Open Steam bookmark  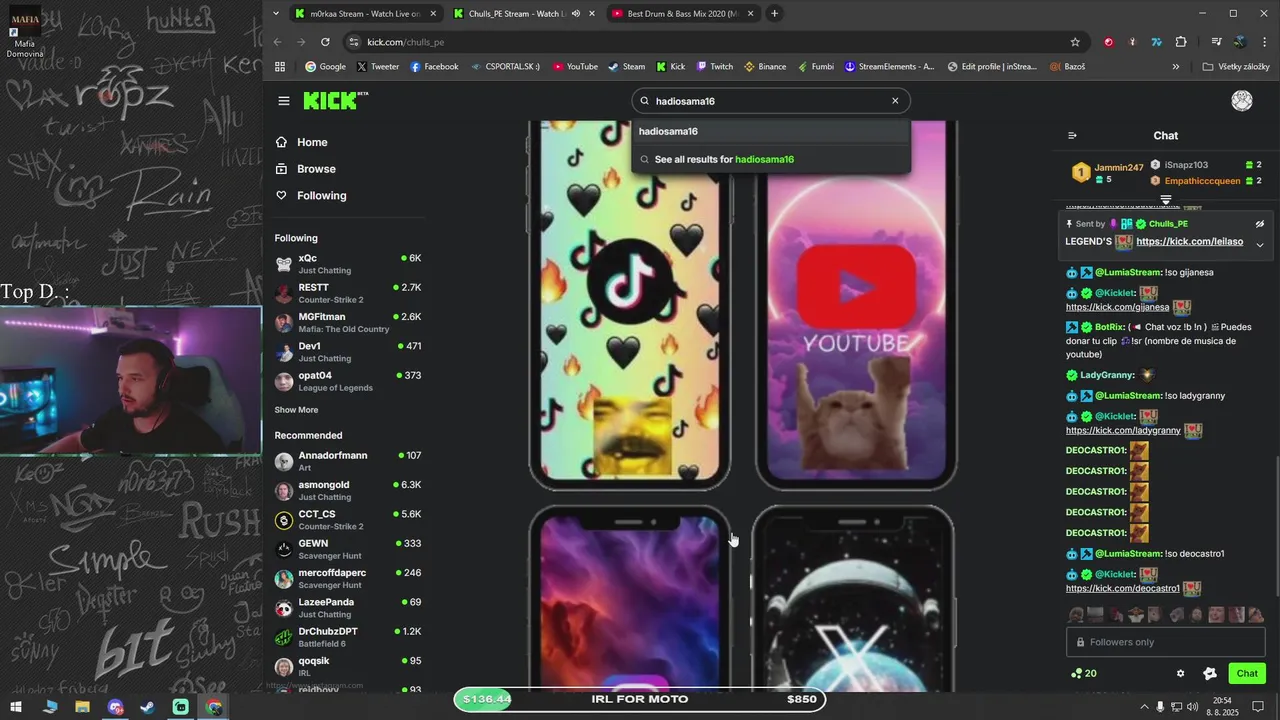(626, 67)
